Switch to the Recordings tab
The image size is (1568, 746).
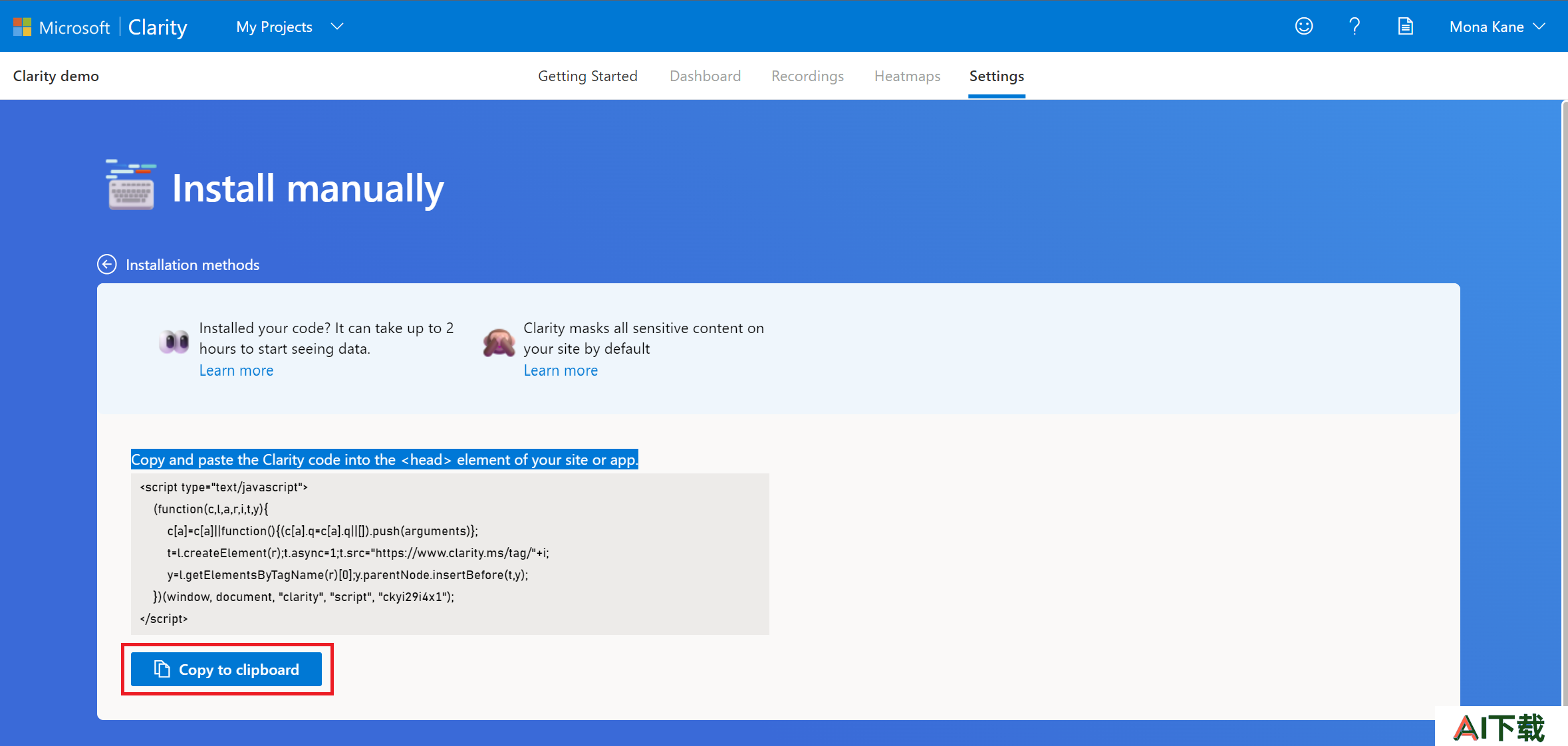point(807,76)
